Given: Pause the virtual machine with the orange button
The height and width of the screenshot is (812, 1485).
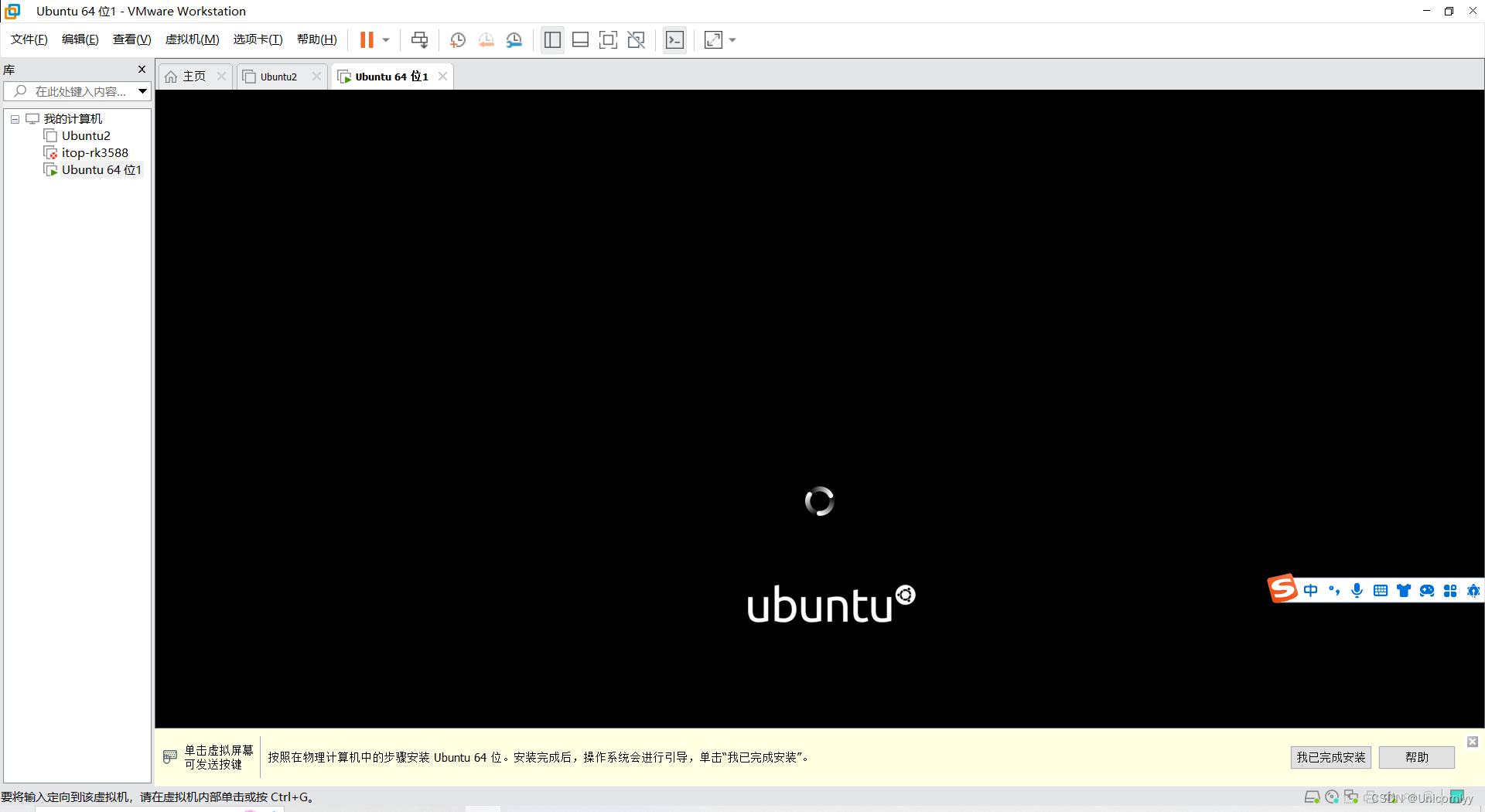Looking at the screenshot, I should tap(367, 39).
